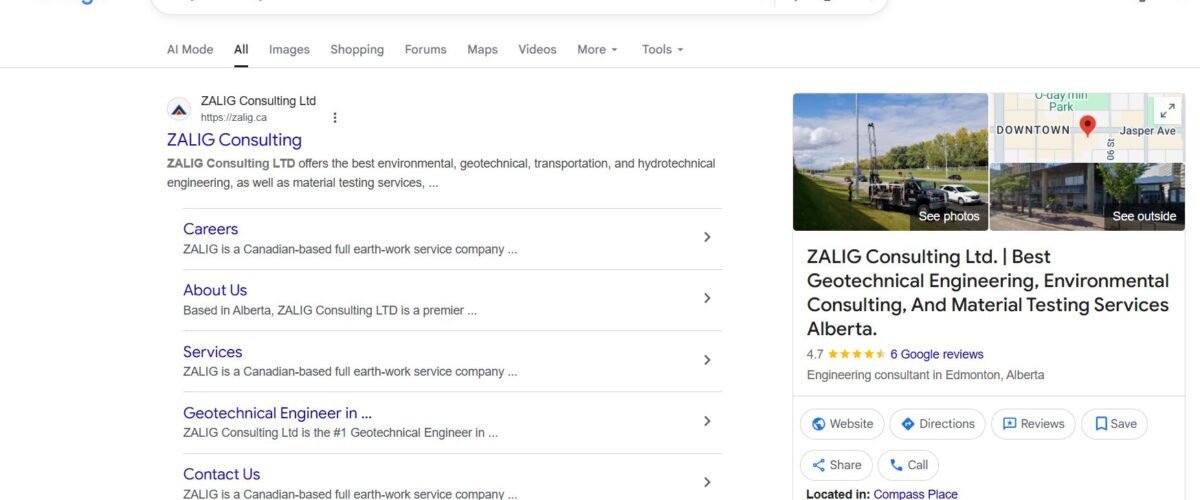Click the red map location pin

pyautogui.click(x=1088, y=126)
